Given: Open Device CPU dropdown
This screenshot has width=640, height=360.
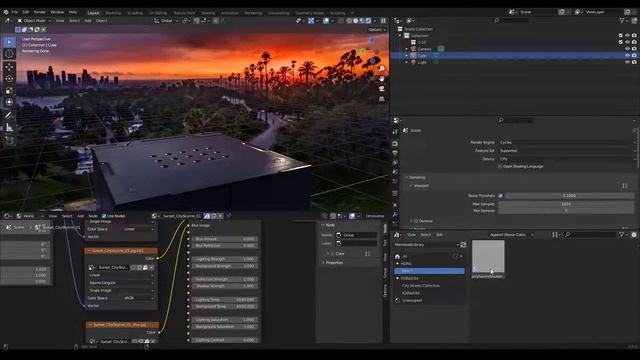Looking at the screenshot, I should 567,159.
